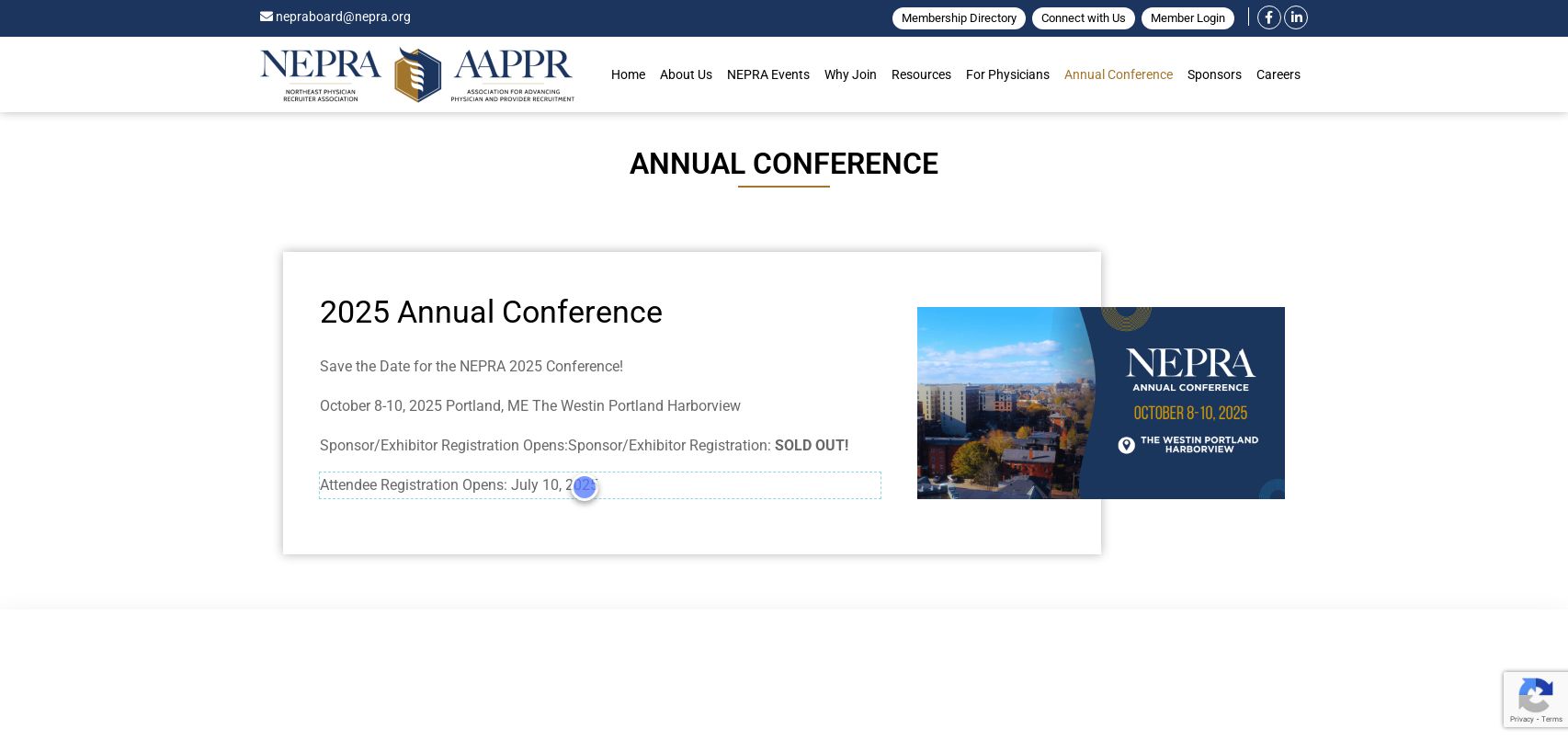Click the envelope icon beside nepraboard email
The image size is (1568, 740).
tap(267, 17)
